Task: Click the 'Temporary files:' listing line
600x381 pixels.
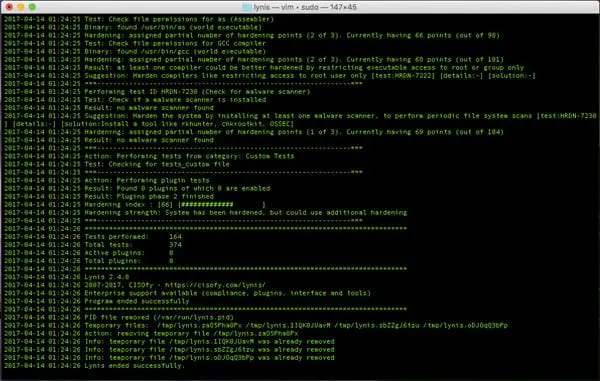Action: 256,325
